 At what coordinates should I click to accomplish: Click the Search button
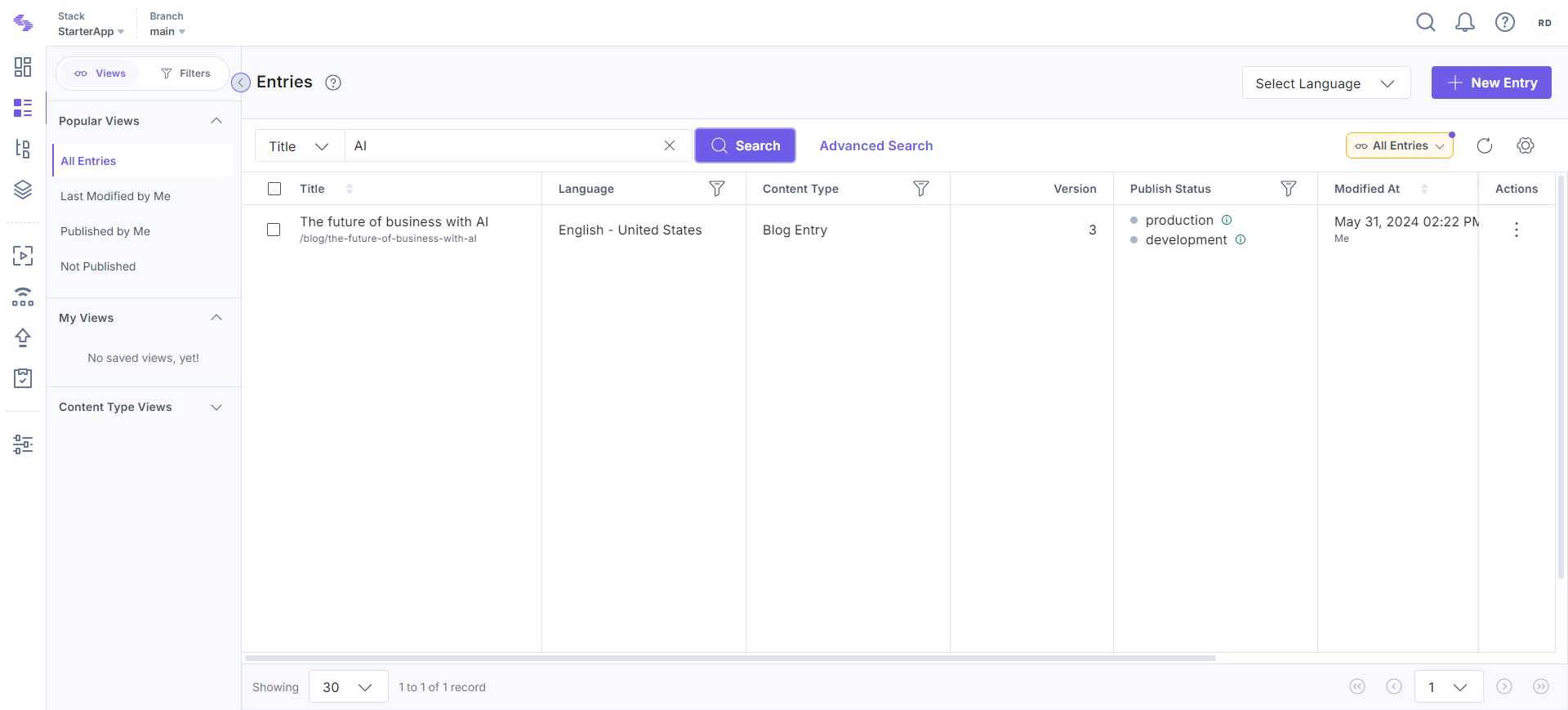pos(745,145)
